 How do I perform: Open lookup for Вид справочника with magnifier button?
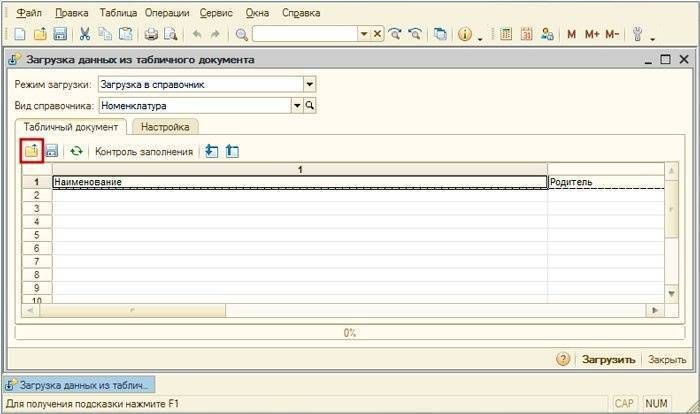[310, 105]
